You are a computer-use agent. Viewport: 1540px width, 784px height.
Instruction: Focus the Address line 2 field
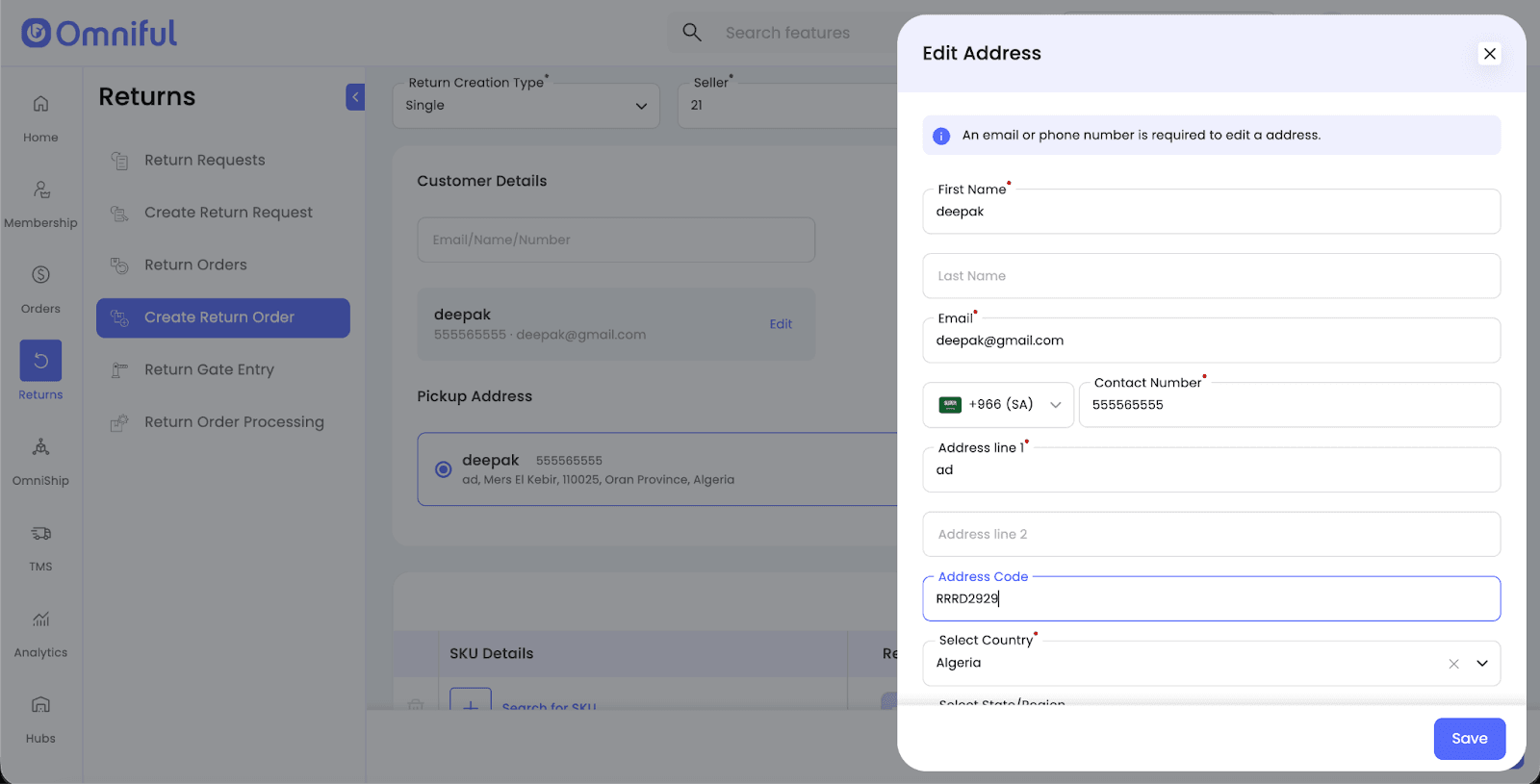pyautogui.click(x=1211, y=535)
